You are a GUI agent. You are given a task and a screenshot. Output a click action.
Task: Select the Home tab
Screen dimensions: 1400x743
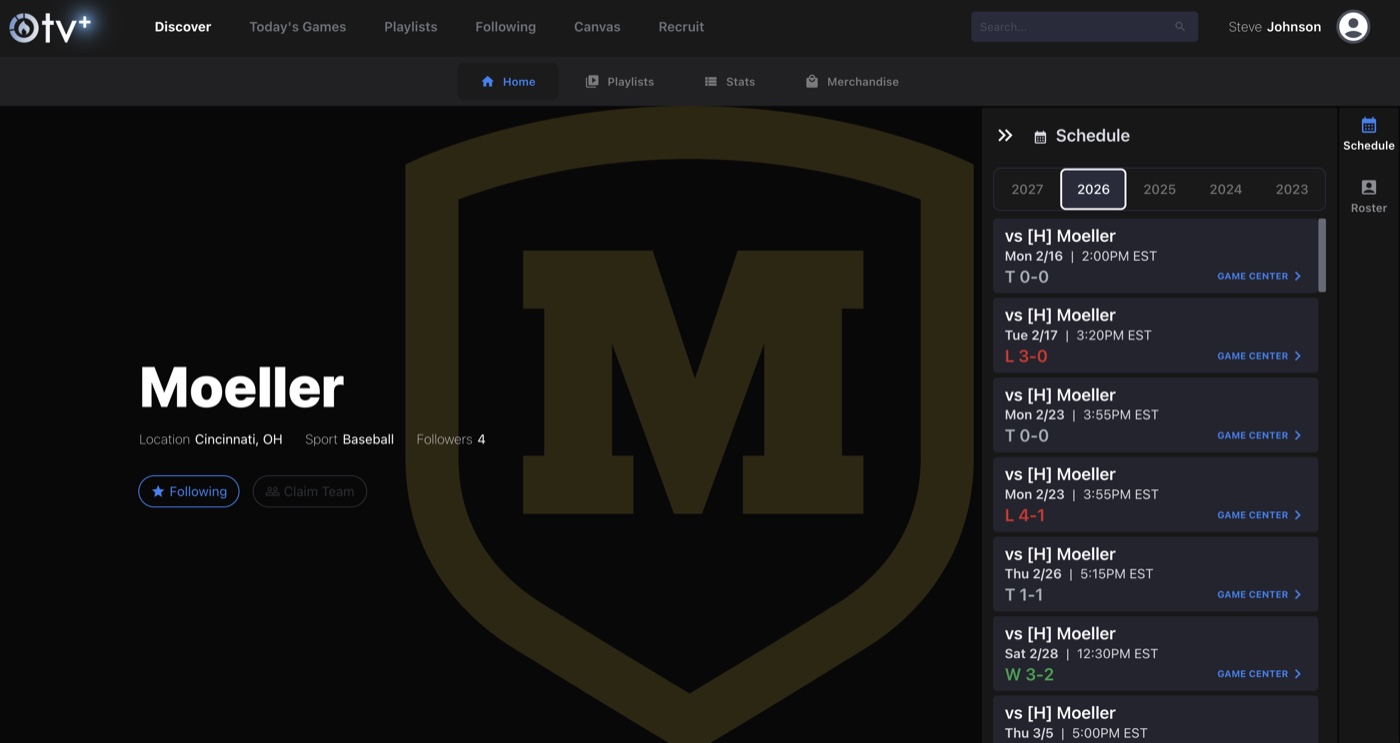508,82
